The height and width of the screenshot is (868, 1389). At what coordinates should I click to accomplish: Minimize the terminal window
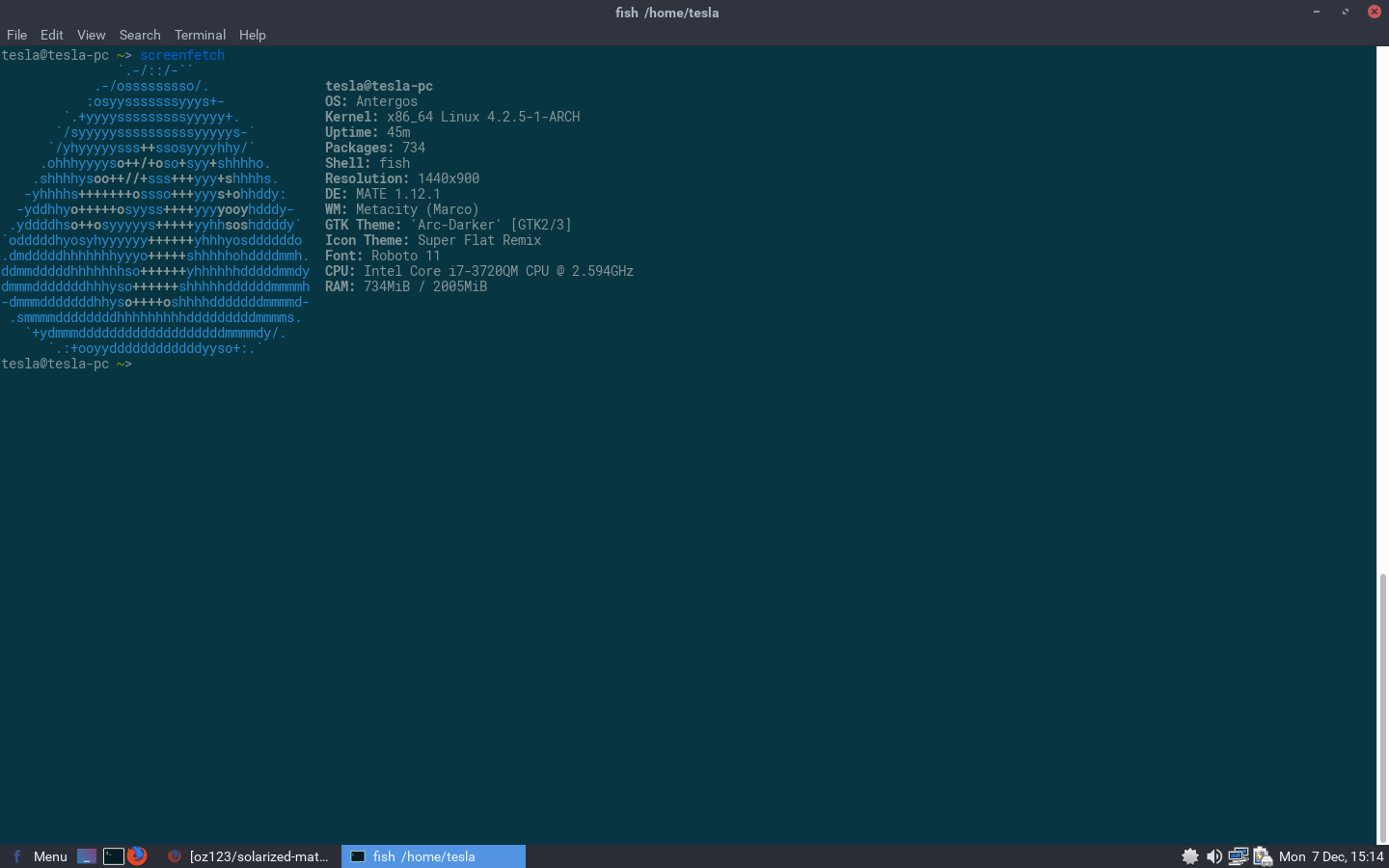(x=1317, y=12)
